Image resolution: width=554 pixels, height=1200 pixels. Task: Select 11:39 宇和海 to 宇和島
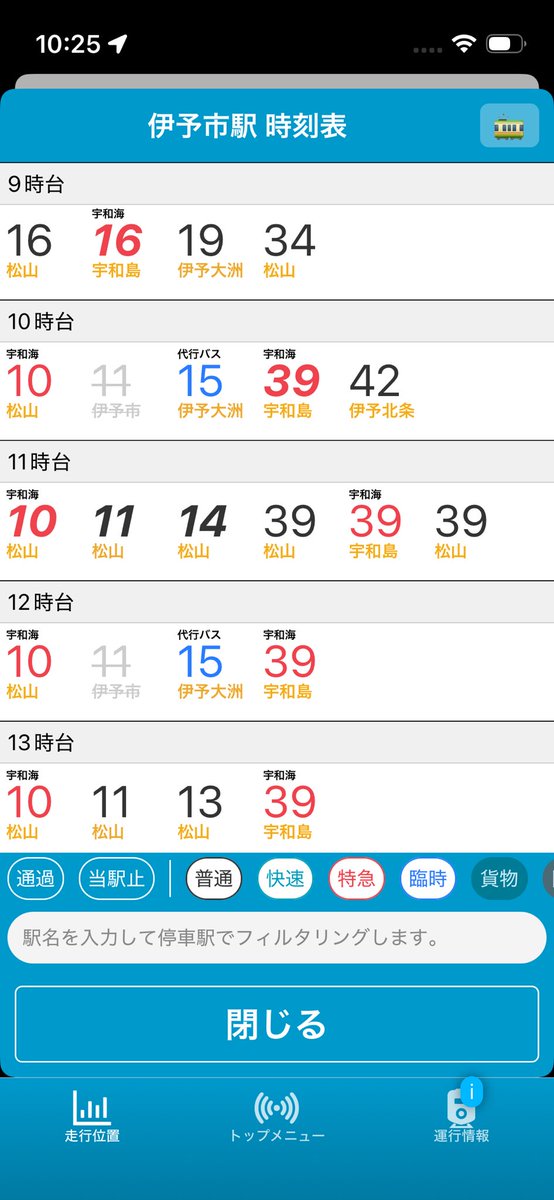click(x=375, y=524)
